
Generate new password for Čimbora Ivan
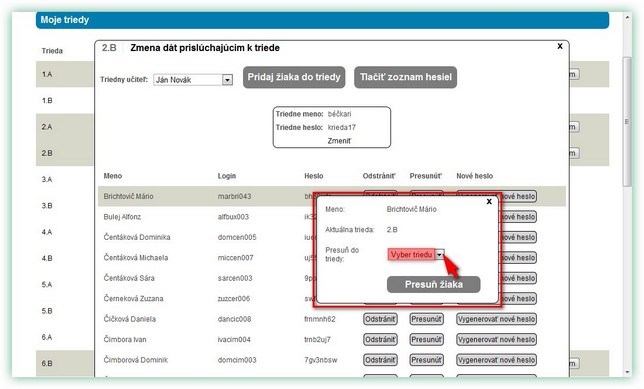(497, 340)
